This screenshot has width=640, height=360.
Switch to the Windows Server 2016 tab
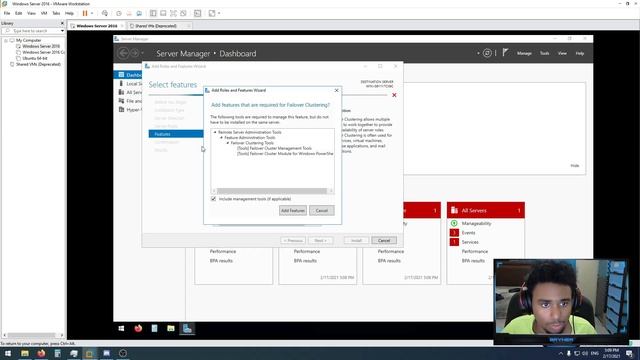click(97, 26)
